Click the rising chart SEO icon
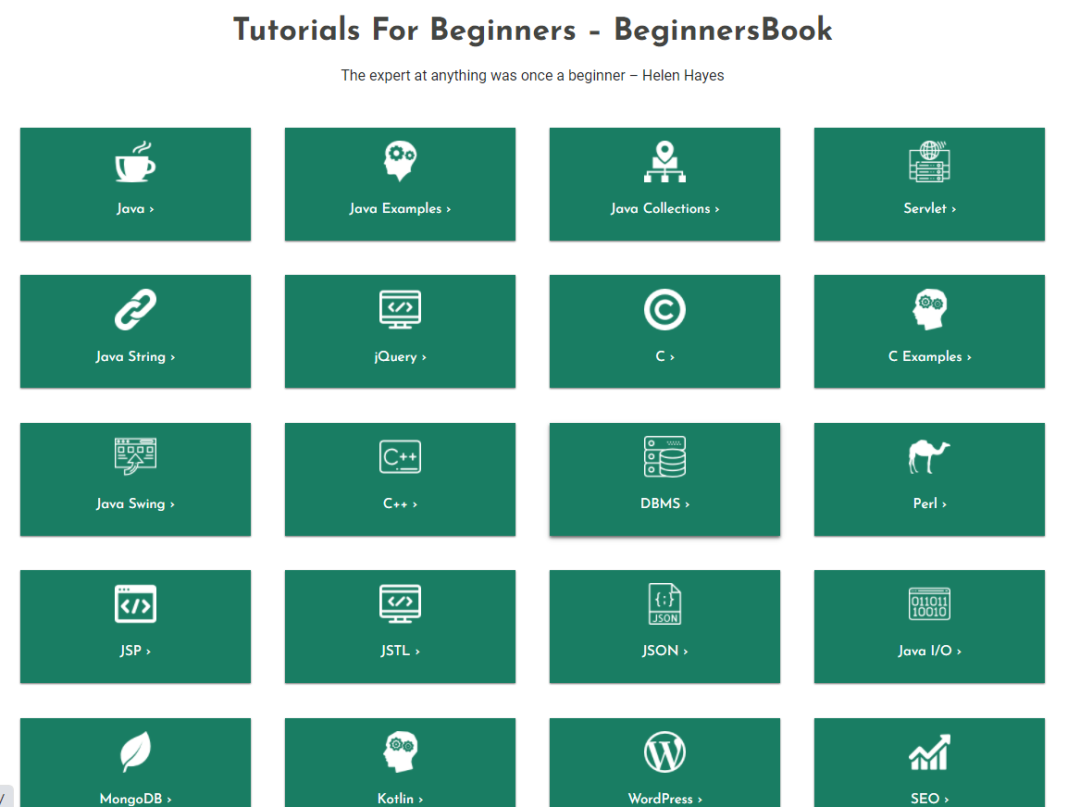This screenshot has width=1080, height=807. pyautogui.click(x=929, y=752)
